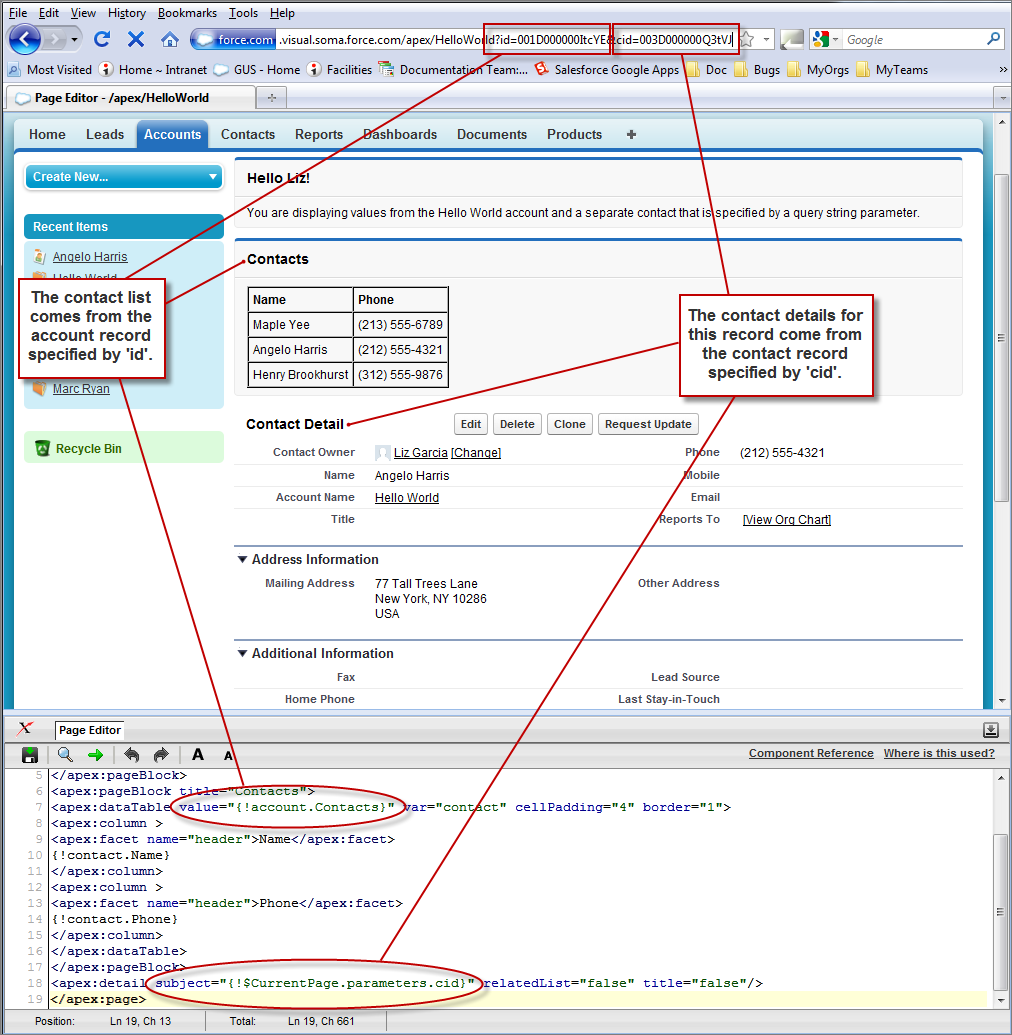Save the page in the Page Editor

click(x=31, y=755)
